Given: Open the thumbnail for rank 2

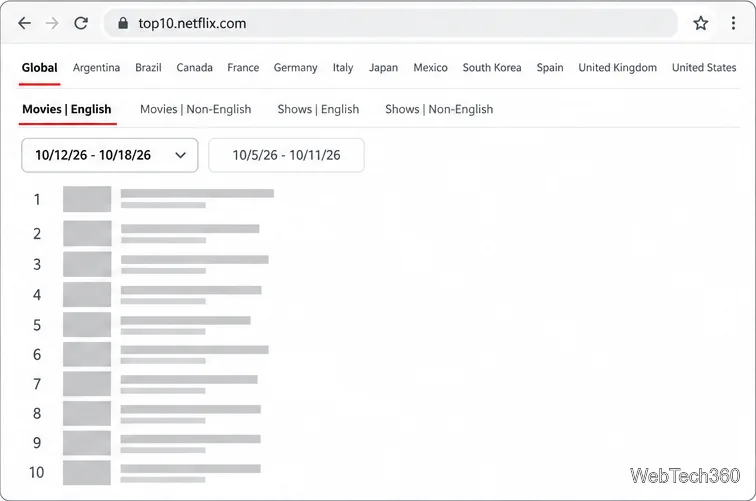Looking at the screenshot, I should [x=87, y=233].
